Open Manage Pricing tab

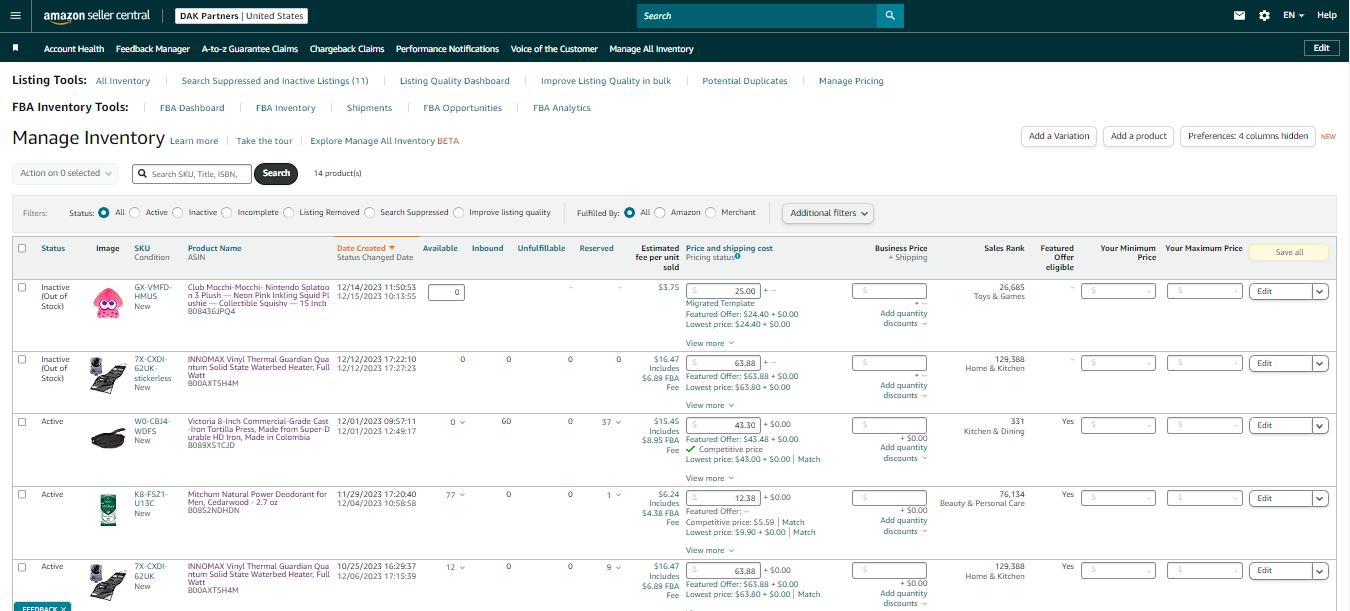[851, 81]
